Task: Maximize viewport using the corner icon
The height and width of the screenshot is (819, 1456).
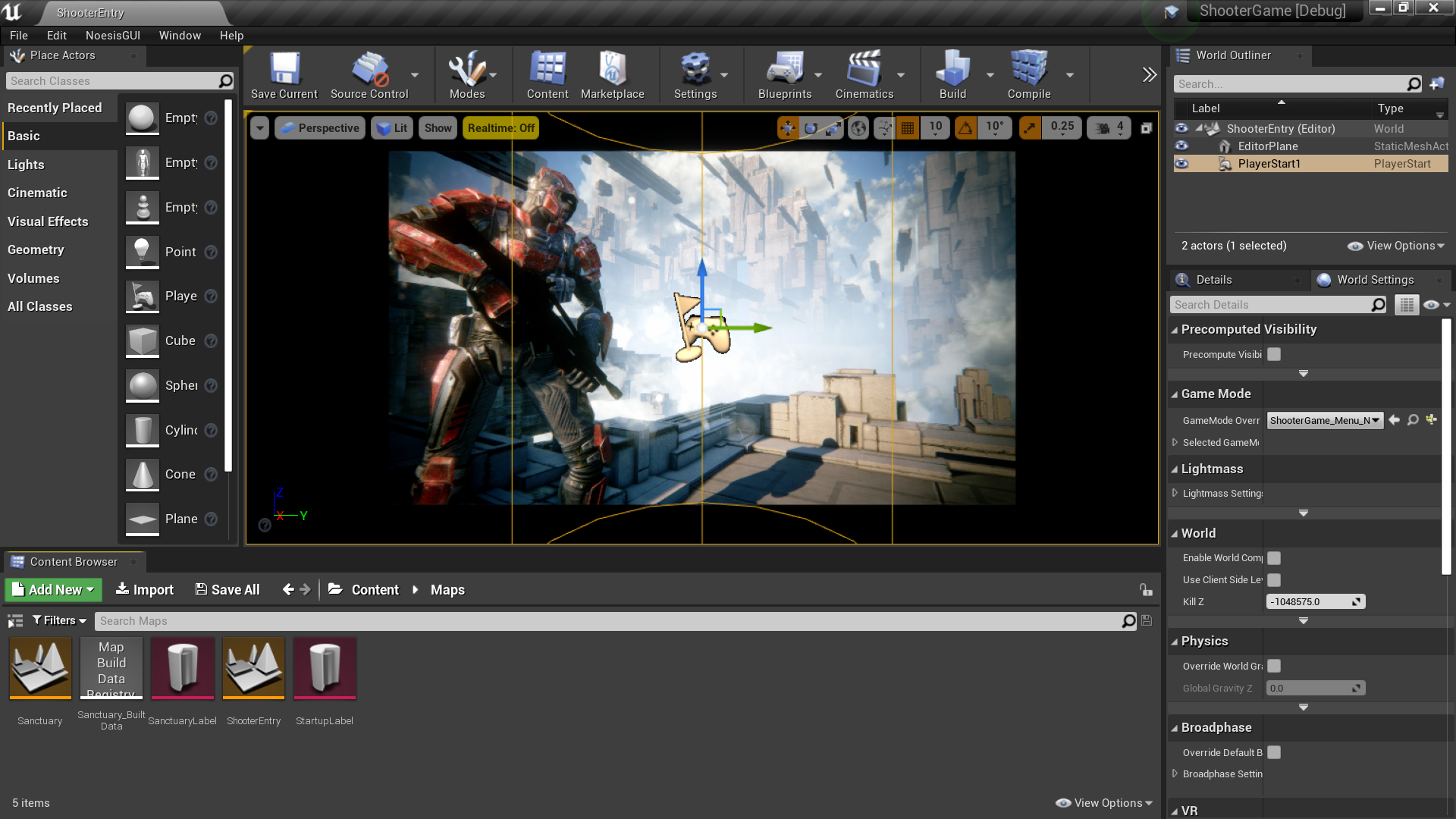Action: point(1147,128)
